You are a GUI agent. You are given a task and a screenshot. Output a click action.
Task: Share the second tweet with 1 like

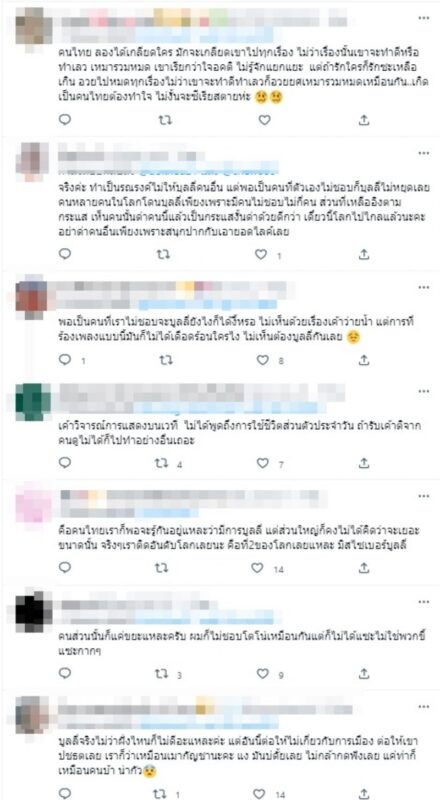point(363,254)
